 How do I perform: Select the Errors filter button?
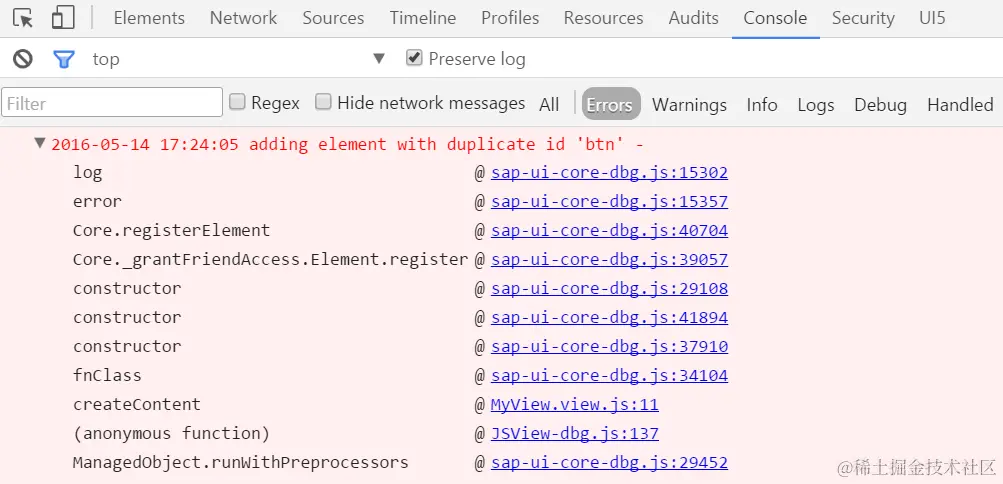609,104
